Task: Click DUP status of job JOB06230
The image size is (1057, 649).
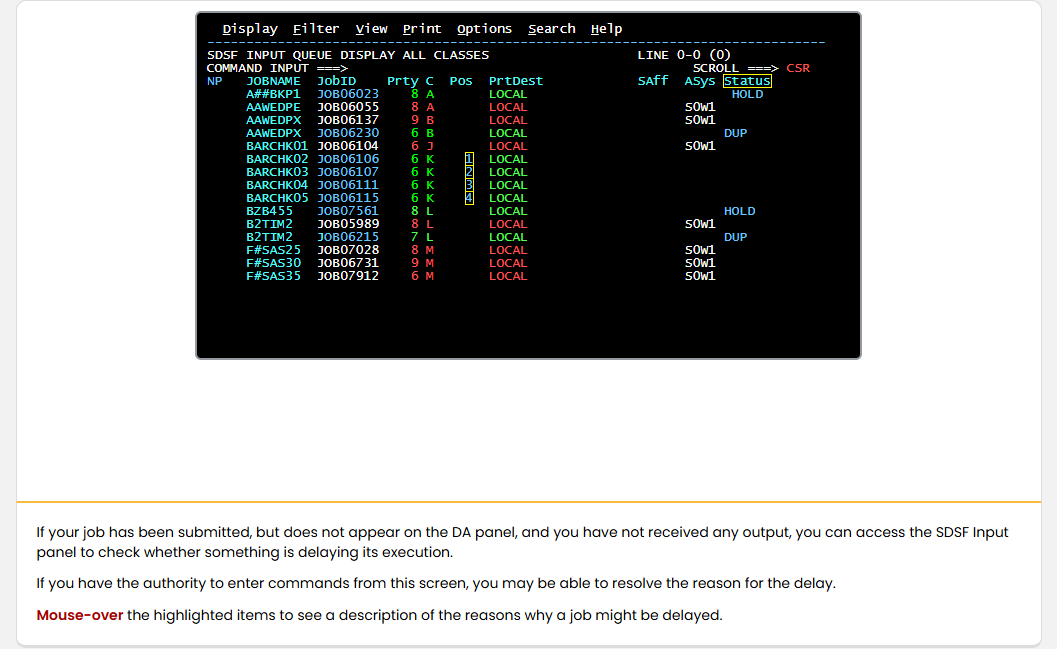Action: click(735, 133)
